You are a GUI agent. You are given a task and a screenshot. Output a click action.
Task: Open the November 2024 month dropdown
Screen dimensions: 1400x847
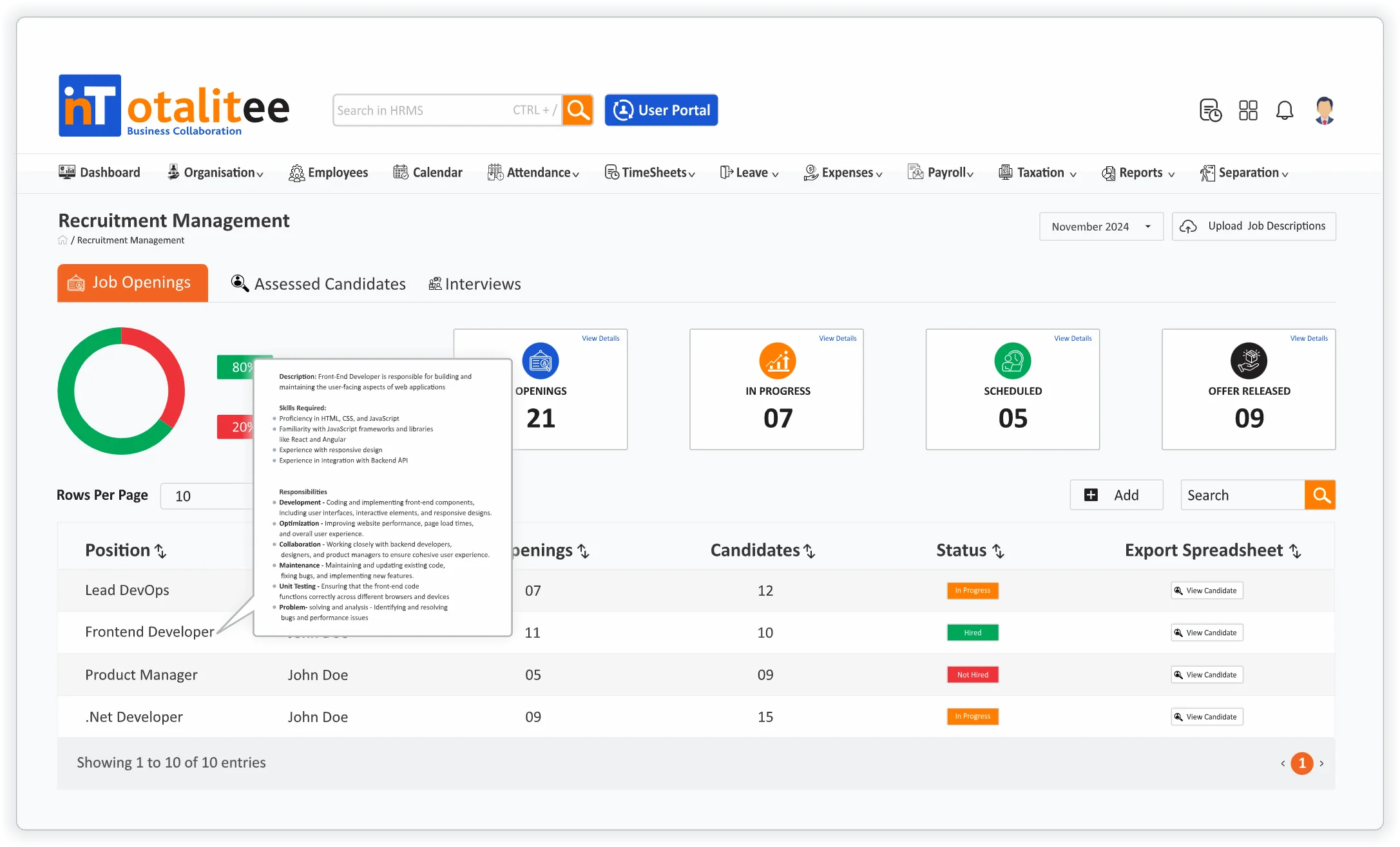pos(1100,227)
